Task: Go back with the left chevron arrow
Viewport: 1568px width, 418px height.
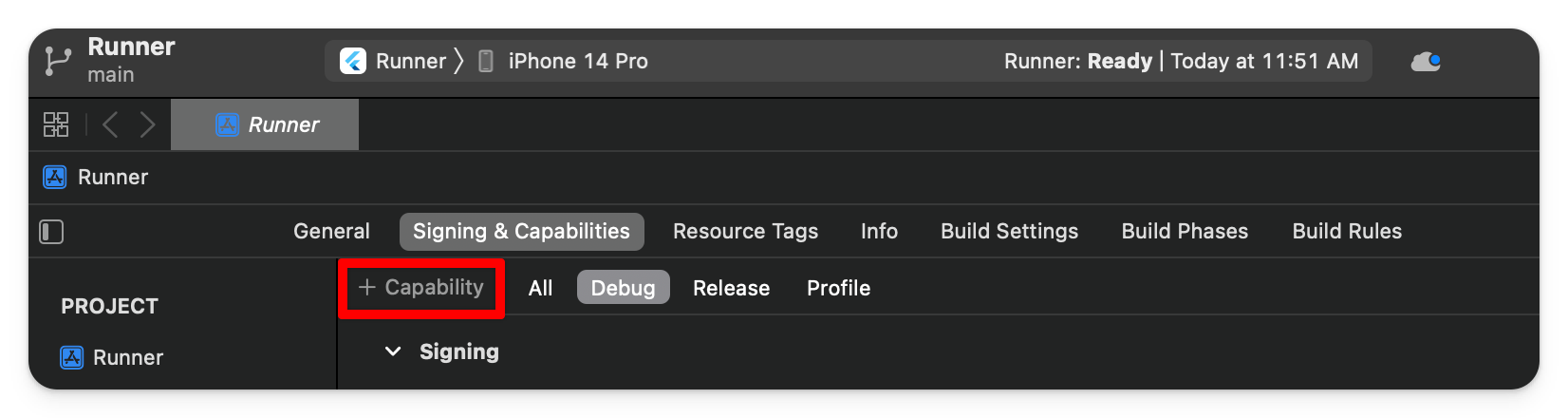Action: pos(110,124)
